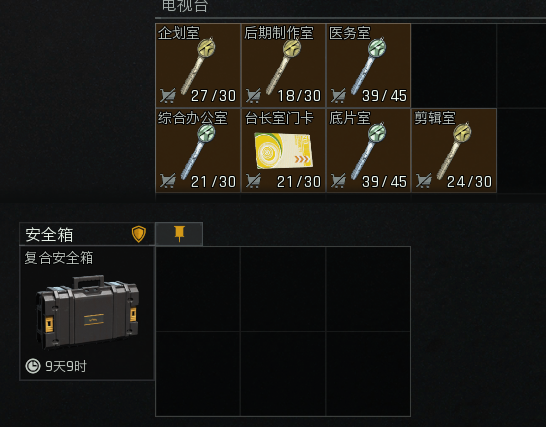Click the no-trade cart icon on 企划室
Screen dimensions: 546x427
pyautogui.click(x=167, y=95)
